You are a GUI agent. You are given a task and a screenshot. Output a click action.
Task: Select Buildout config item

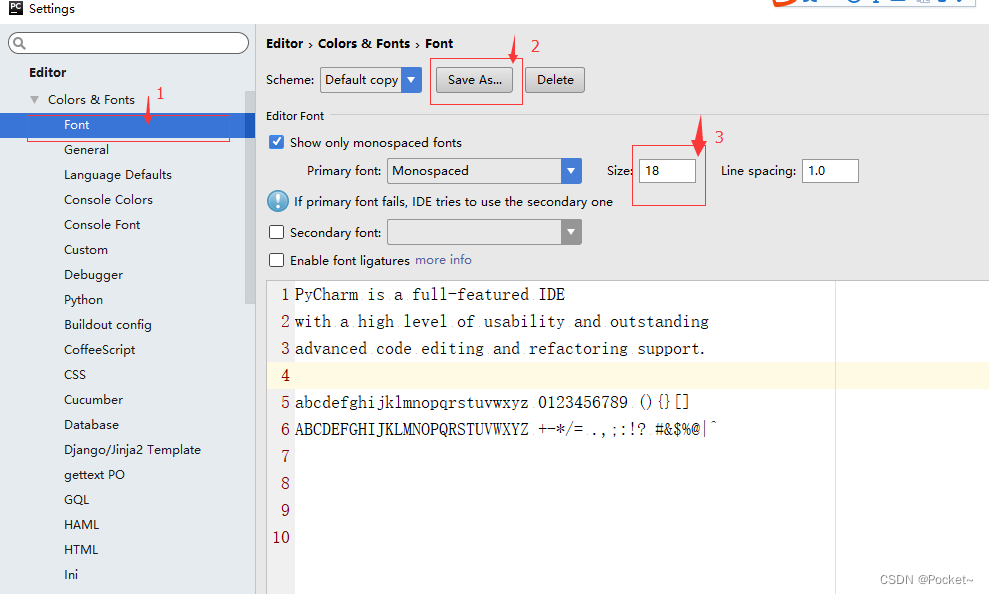108,325
